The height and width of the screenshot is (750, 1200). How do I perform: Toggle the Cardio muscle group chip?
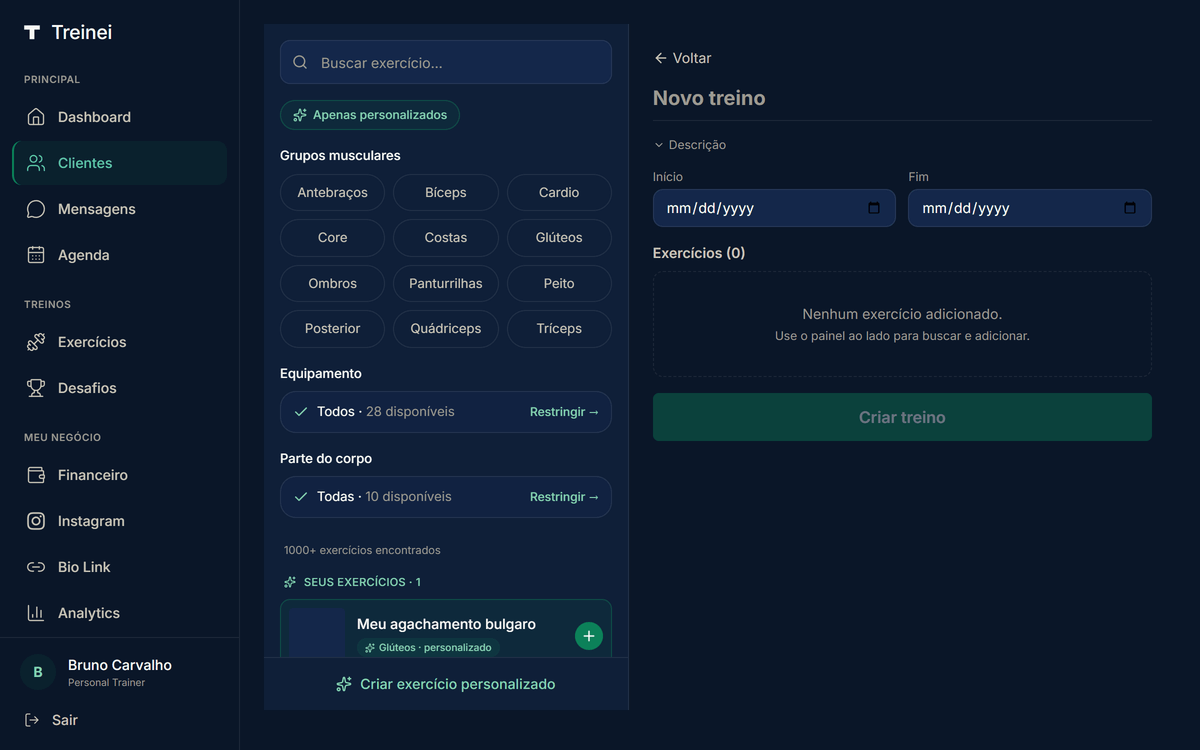coord(559,192)
